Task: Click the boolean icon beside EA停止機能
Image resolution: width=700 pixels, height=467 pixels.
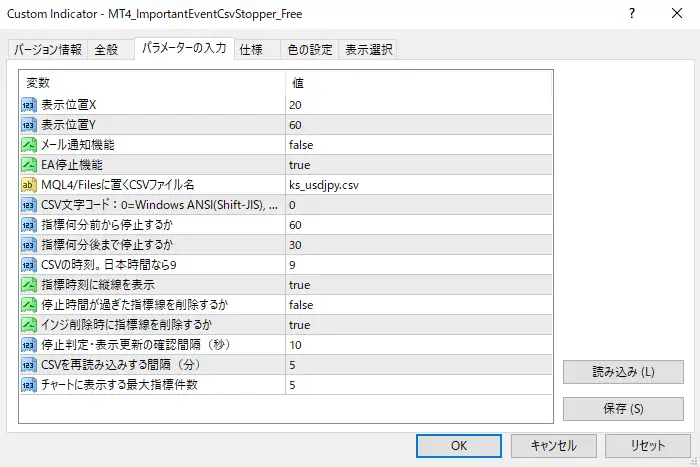Action: point(29,165)
